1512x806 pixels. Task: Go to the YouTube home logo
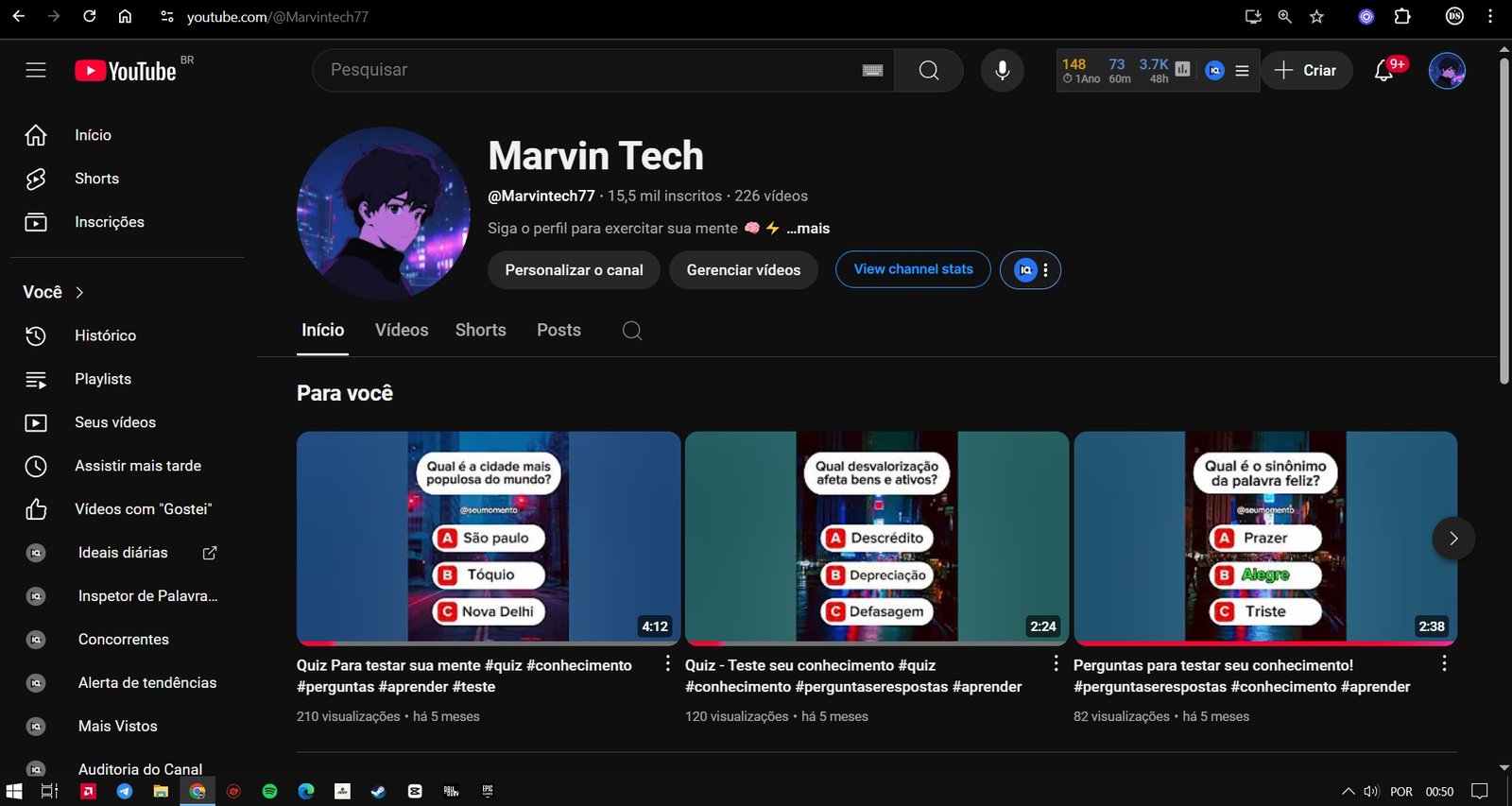click(126, 71)
